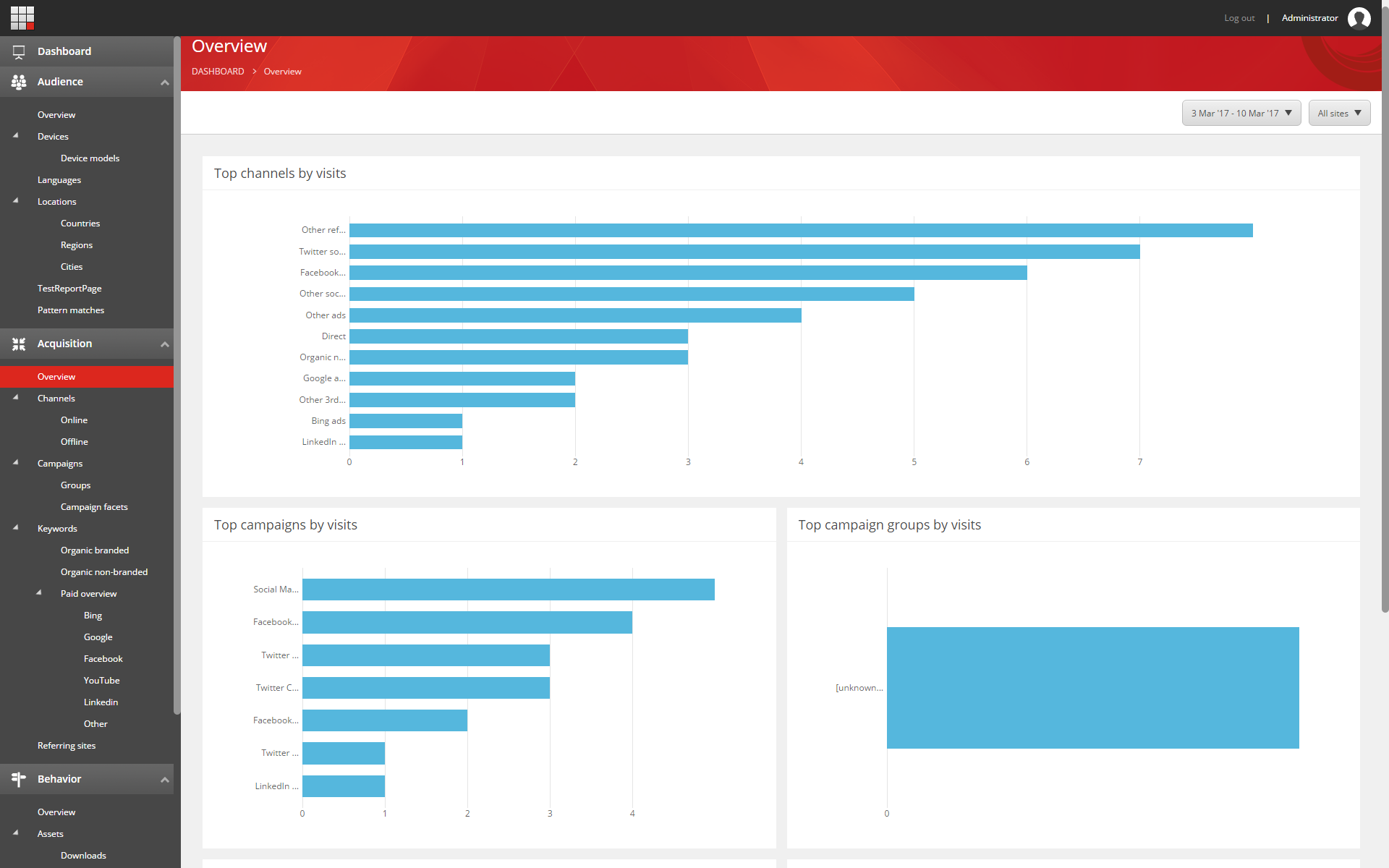Click the sidebar vertical scrollbar
Screen dimensions: 1389x868
177,376
